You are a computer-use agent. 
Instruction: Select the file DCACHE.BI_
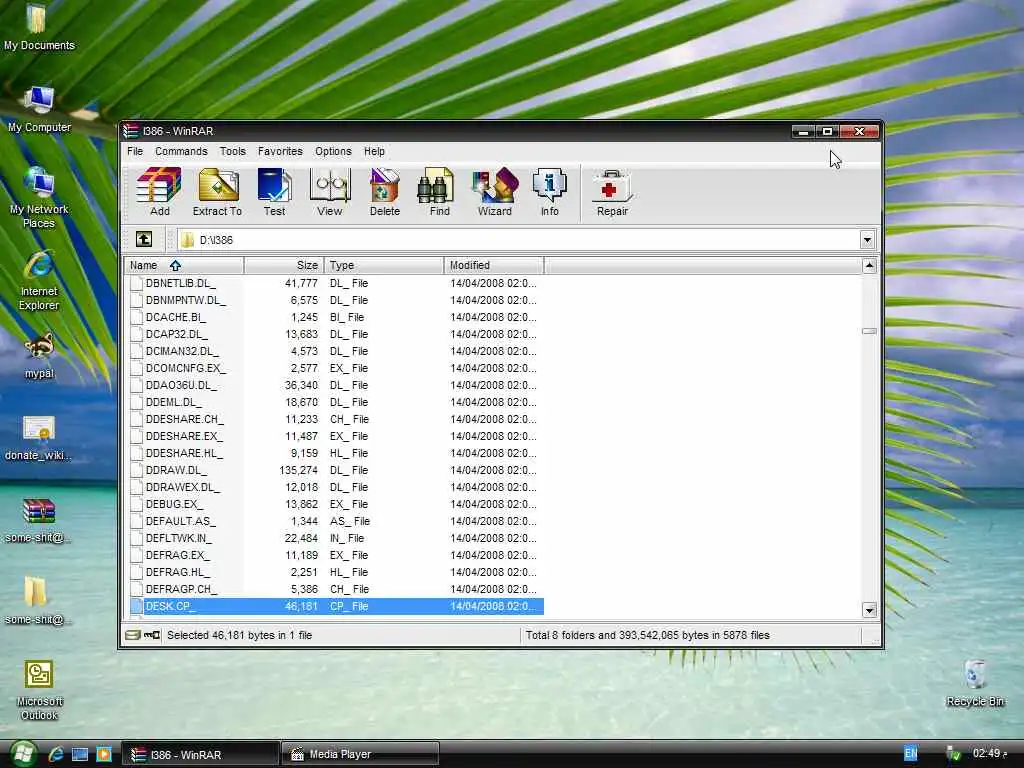coord(176,317)
